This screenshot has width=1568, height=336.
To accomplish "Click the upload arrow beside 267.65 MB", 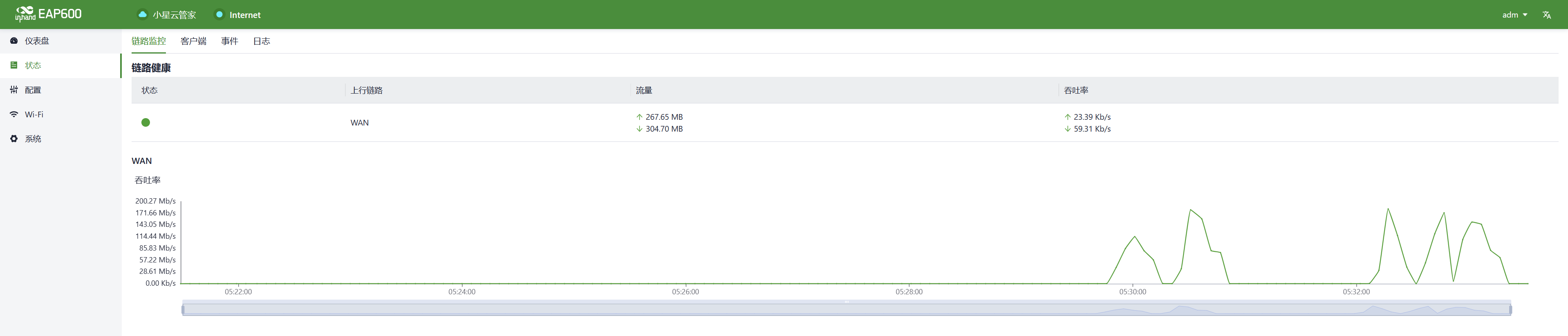I will click(x=639, y=117).
